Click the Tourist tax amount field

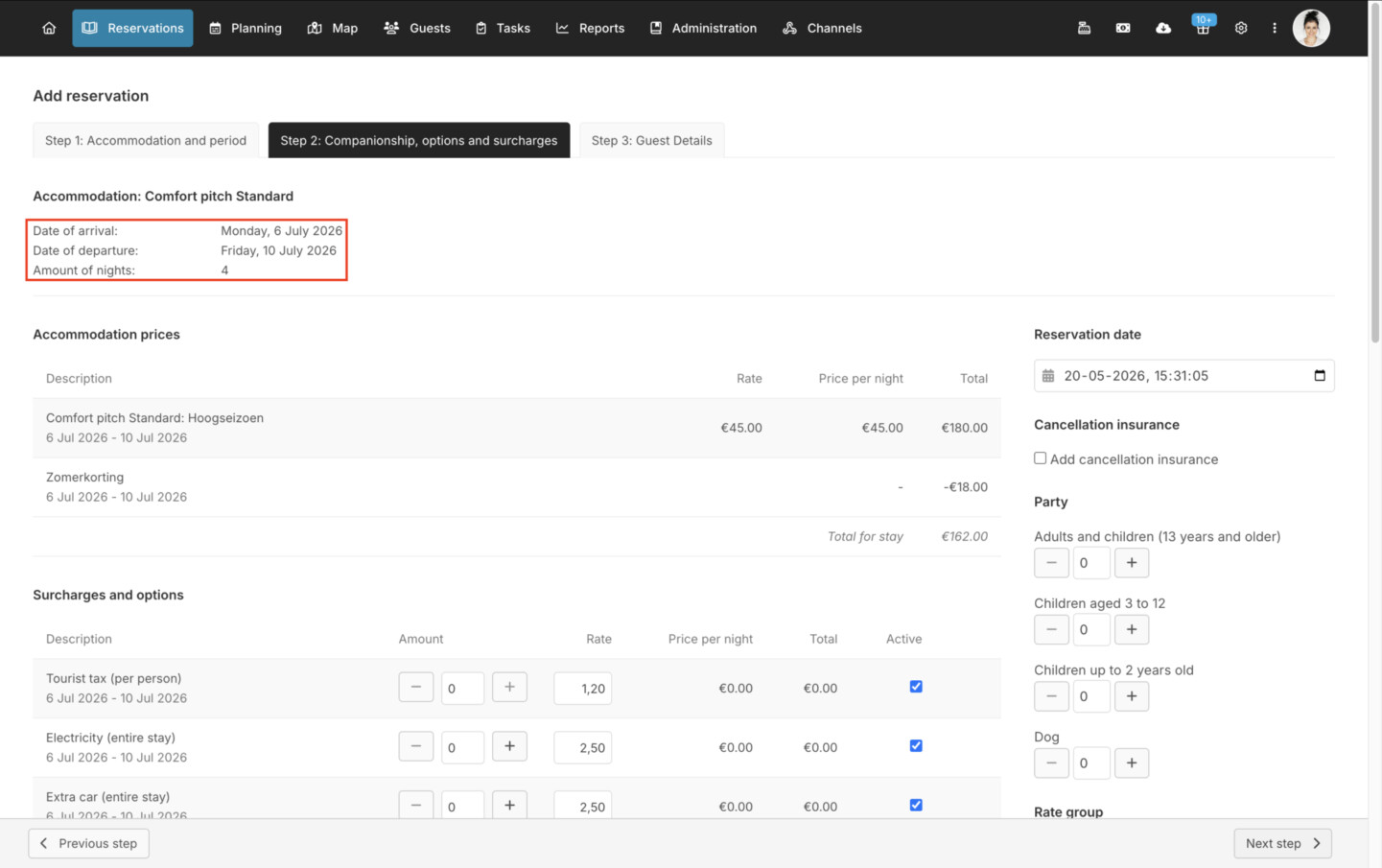click(462, 688)
